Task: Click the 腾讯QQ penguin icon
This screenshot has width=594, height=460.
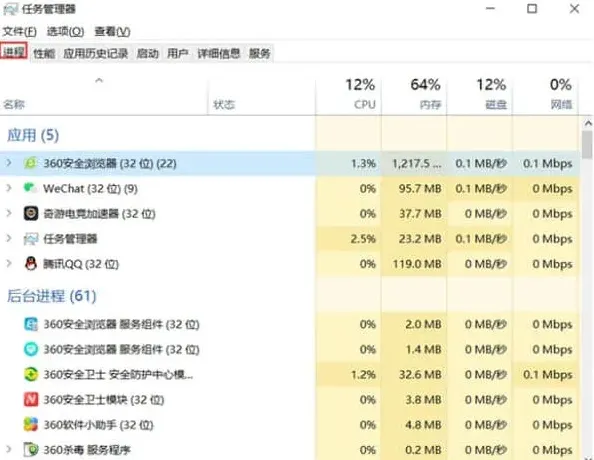Action: tap(31, 264)
